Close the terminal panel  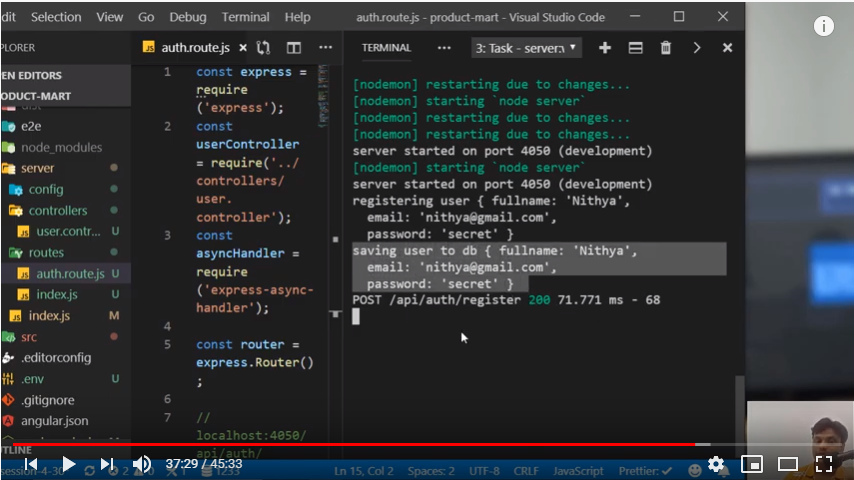728,48
